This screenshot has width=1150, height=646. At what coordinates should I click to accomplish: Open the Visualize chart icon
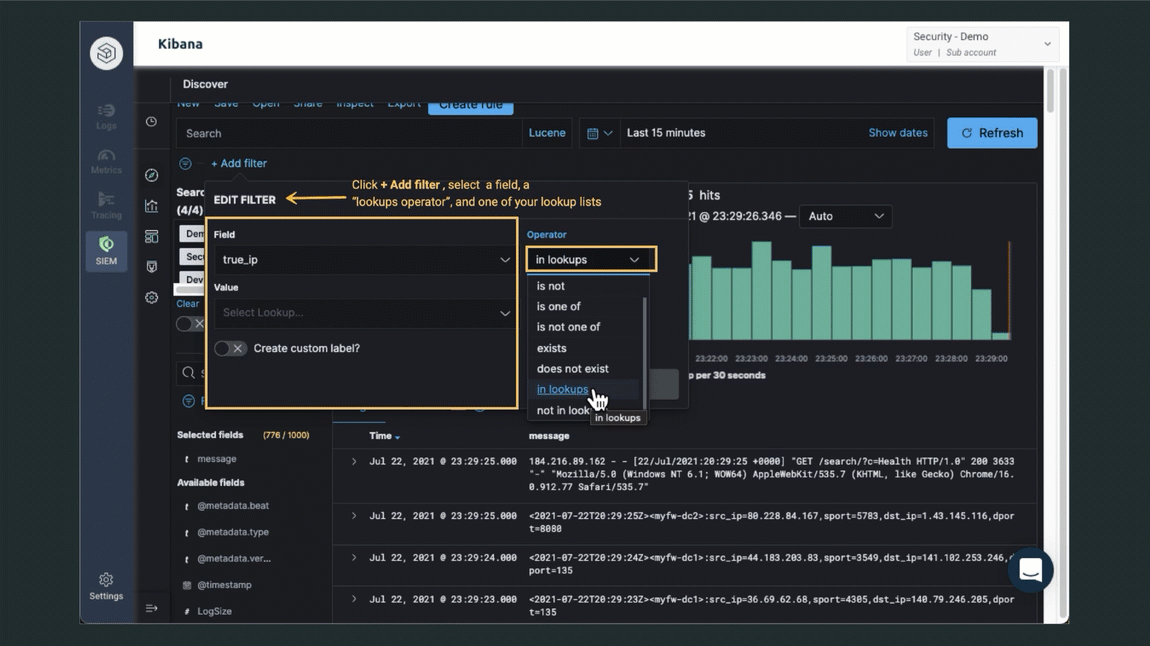pos(151,206)
